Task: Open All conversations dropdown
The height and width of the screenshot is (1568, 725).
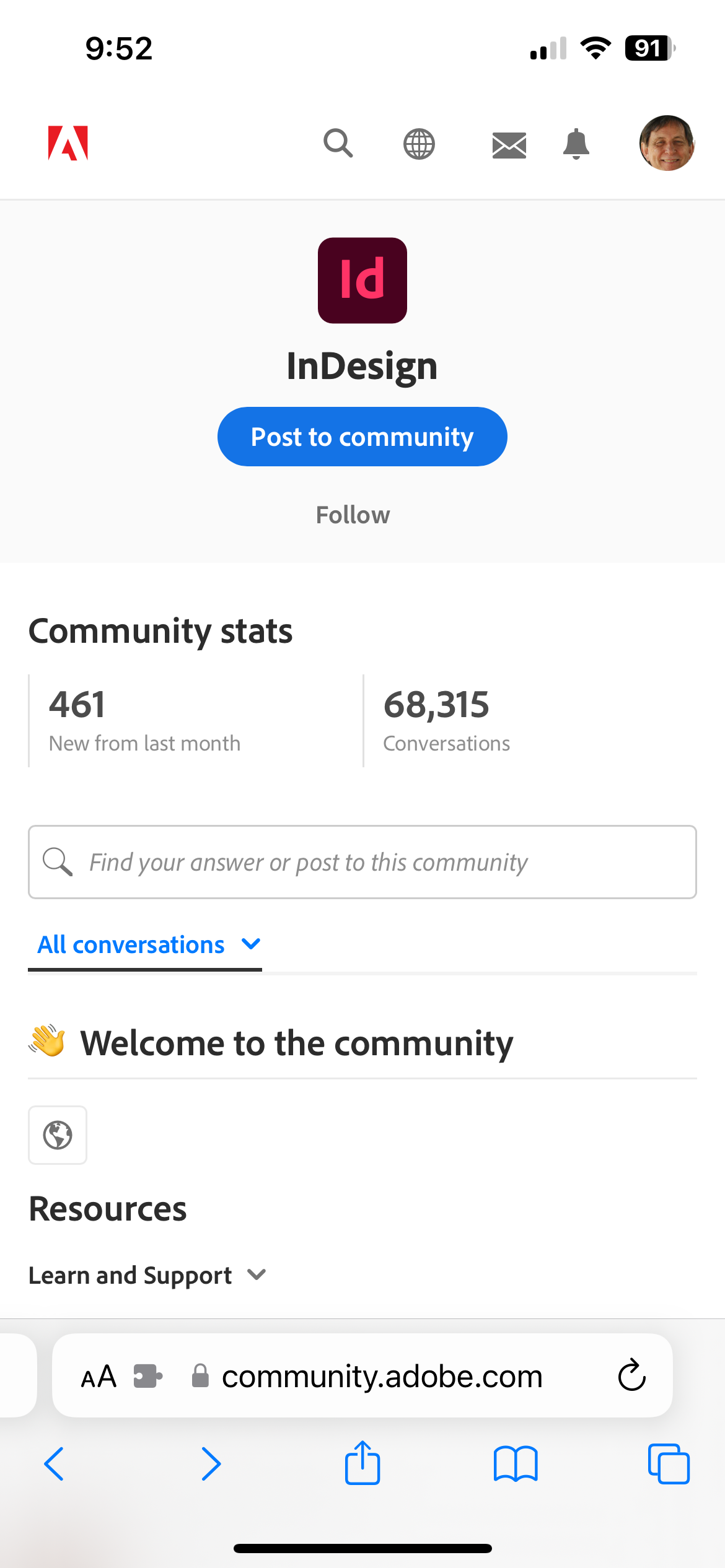Action: click(x=149, y=945)
